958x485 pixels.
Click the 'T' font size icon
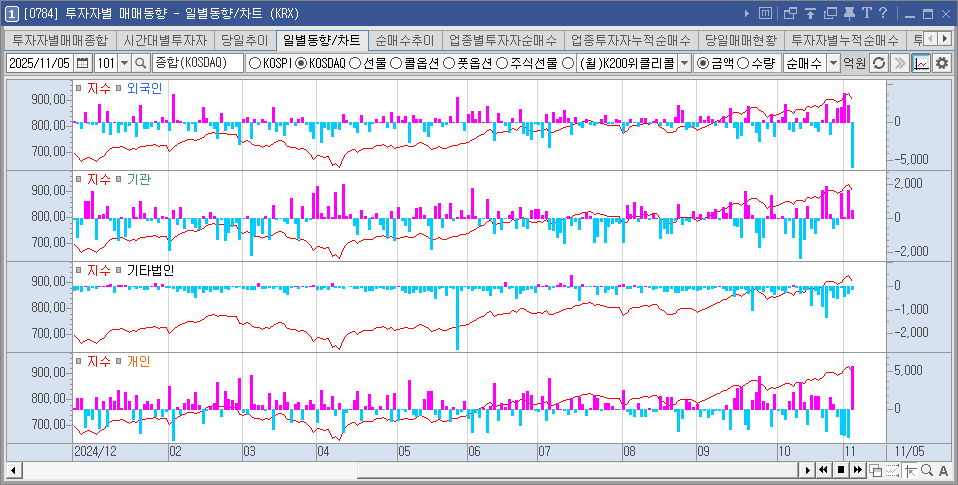click(866, 13)
